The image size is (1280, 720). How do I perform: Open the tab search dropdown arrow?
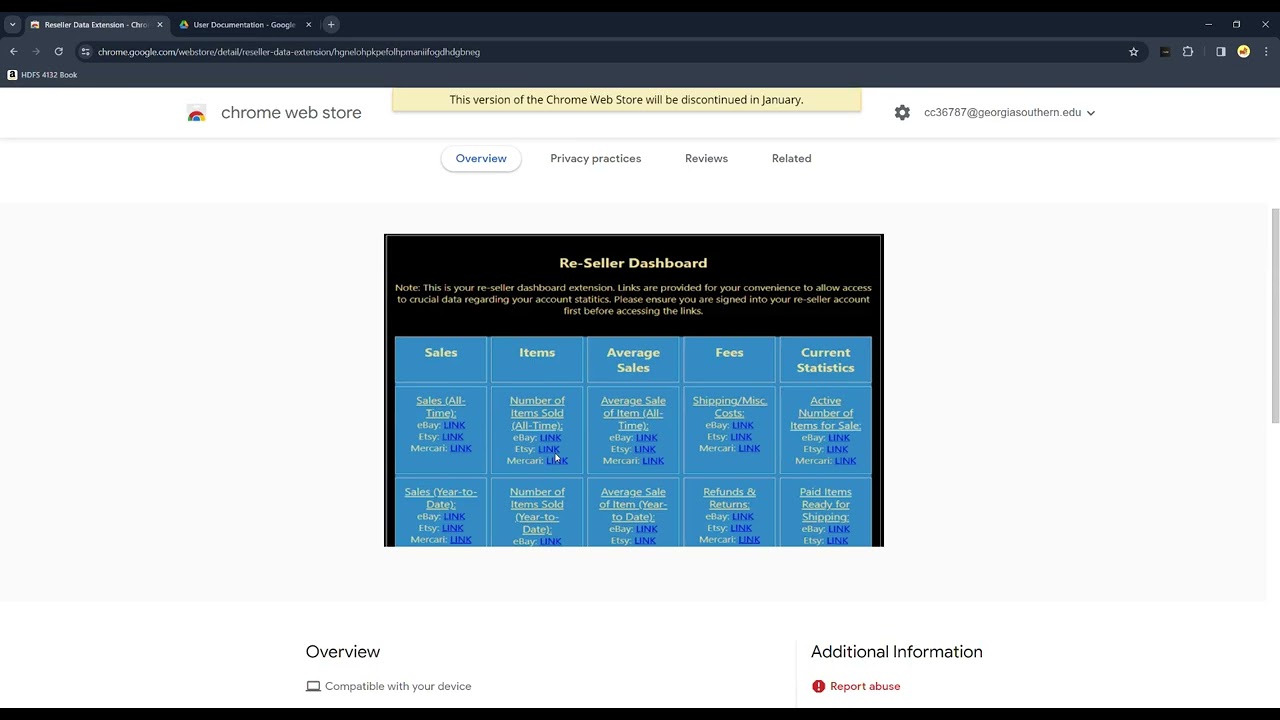(12, 24)
